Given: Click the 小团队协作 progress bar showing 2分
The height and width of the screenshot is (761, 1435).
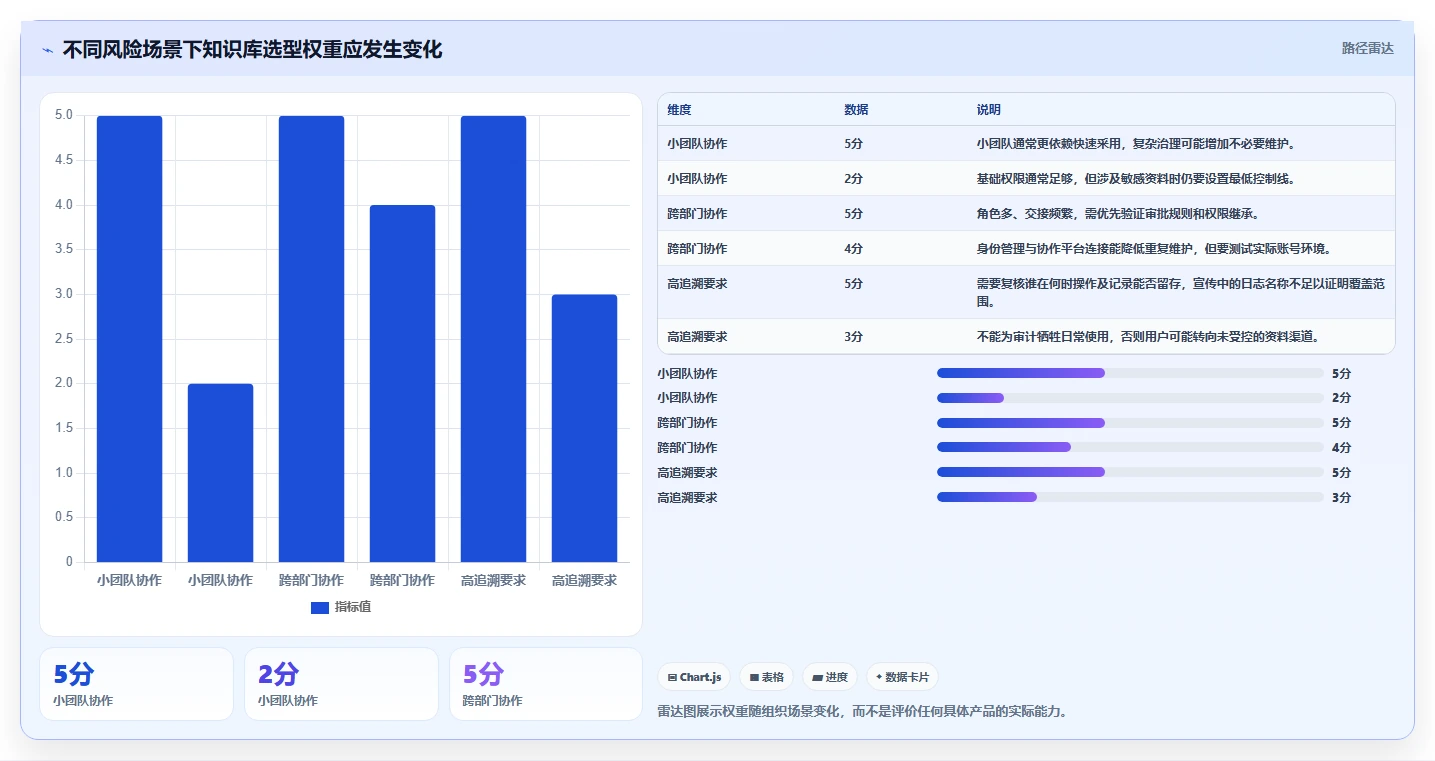Looking at the screenshot, I should [x=1130, y=398].
